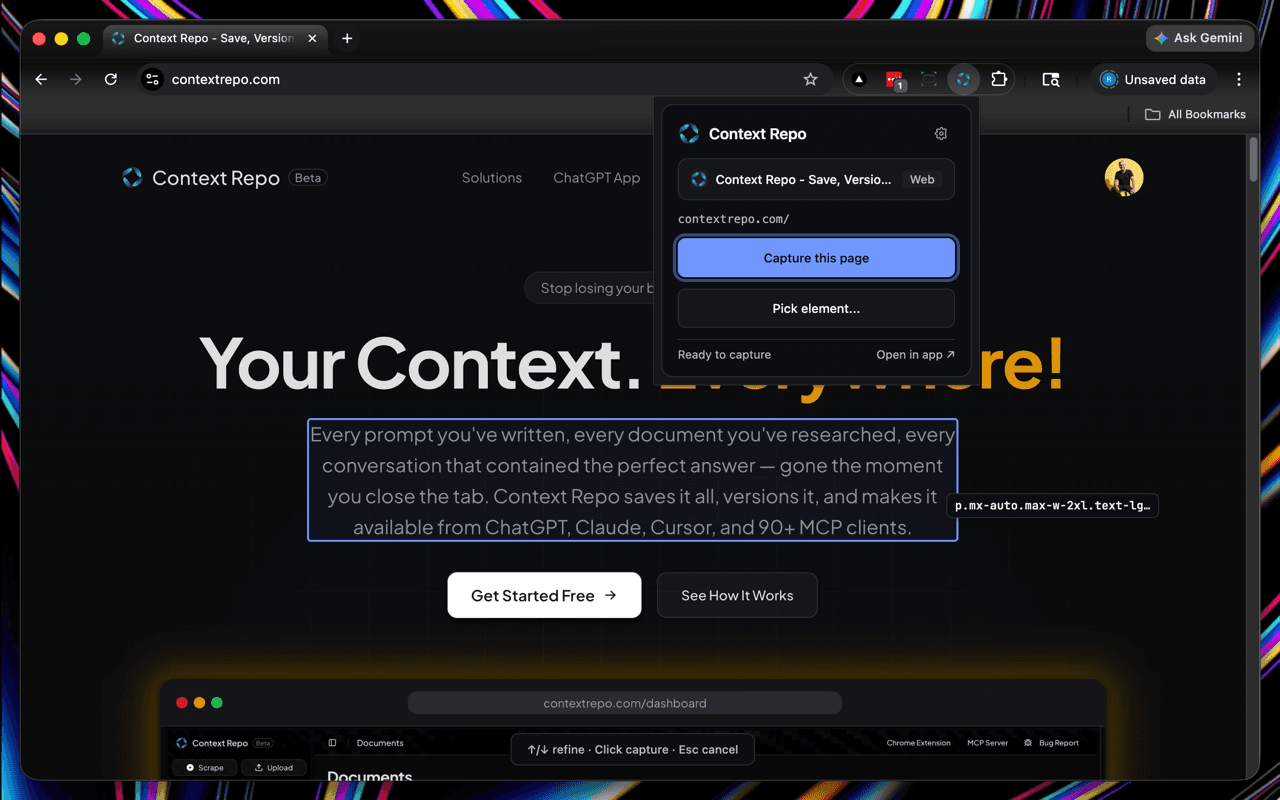Image resolution: width=1280 pixels, height=800 pixels.
Task: Click the Documents breadcrumb in dashboard preview
Action: [380, 743]
